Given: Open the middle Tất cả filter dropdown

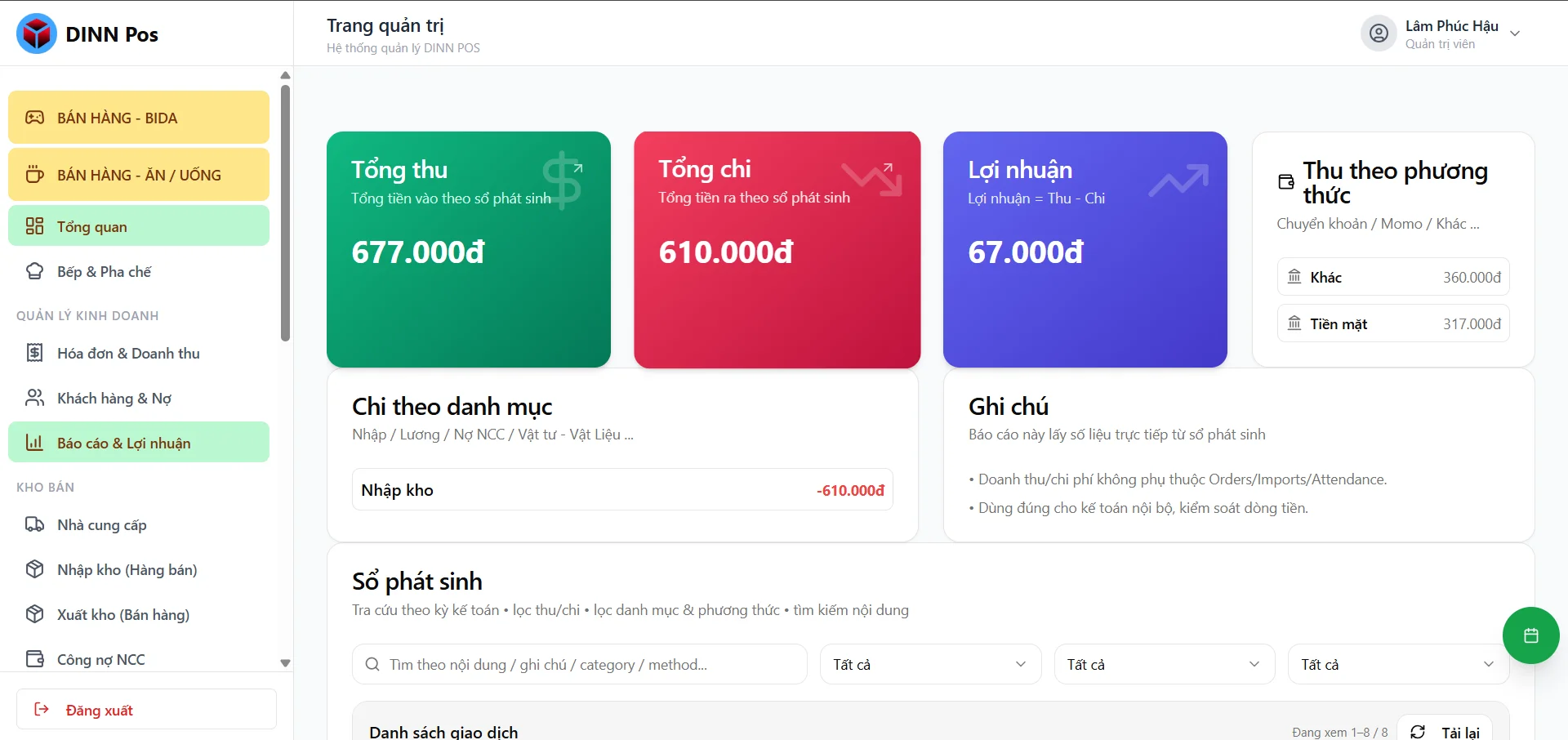Looking at the screenshot, I should tap(1164, 664).
